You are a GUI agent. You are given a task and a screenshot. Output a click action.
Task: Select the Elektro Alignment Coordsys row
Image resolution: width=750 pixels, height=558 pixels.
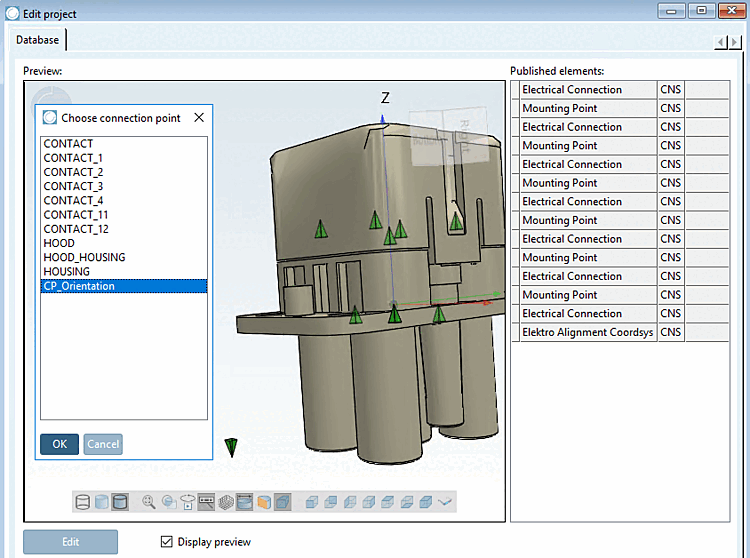click(x=587, y=332)
